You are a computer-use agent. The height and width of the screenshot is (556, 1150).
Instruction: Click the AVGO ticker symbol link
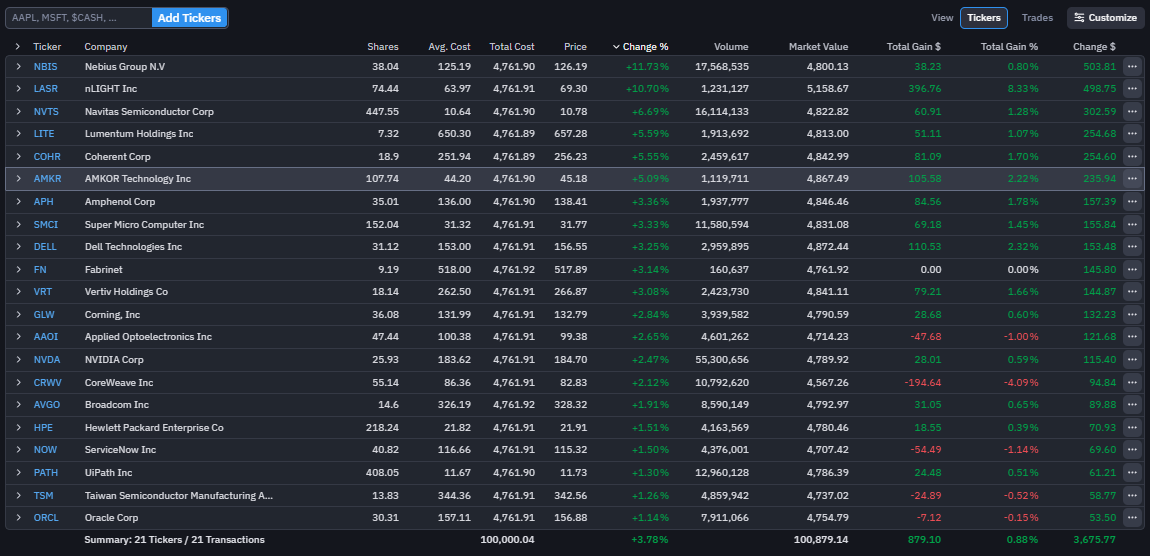(x=47, y=404)
